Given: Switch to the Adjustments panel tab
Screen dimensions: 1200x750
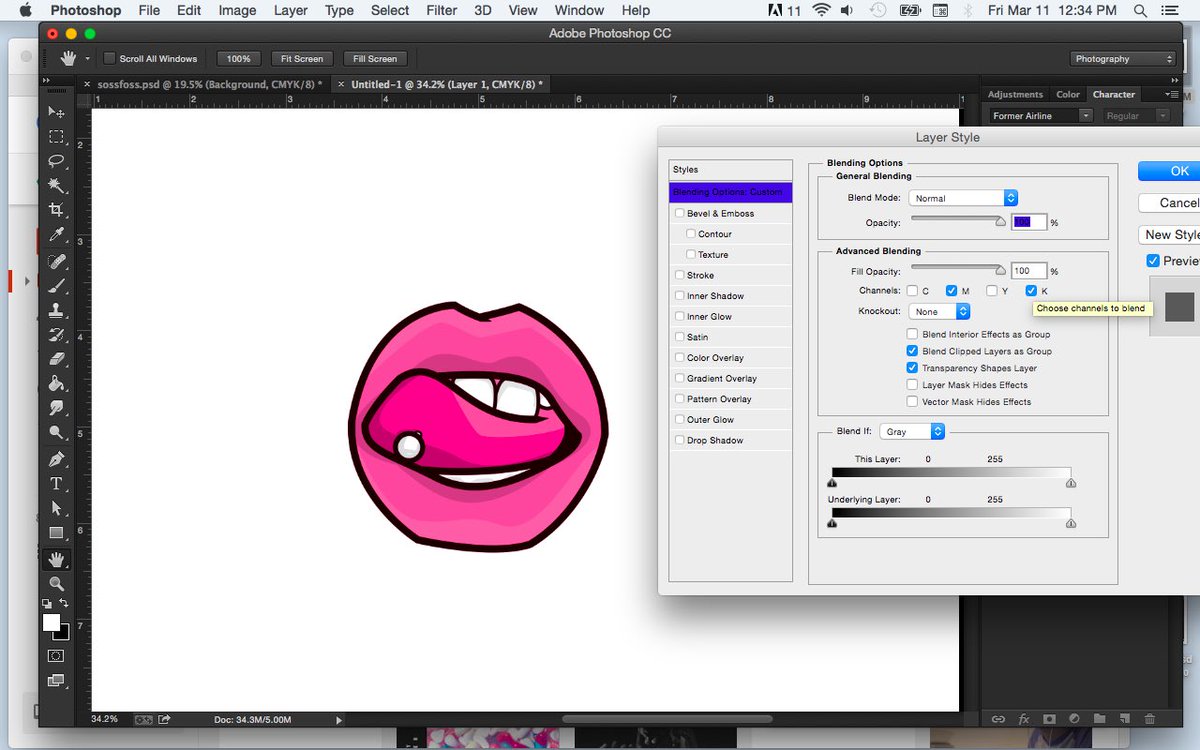Looking at the screenshot, I should (x=1015, y=94).
